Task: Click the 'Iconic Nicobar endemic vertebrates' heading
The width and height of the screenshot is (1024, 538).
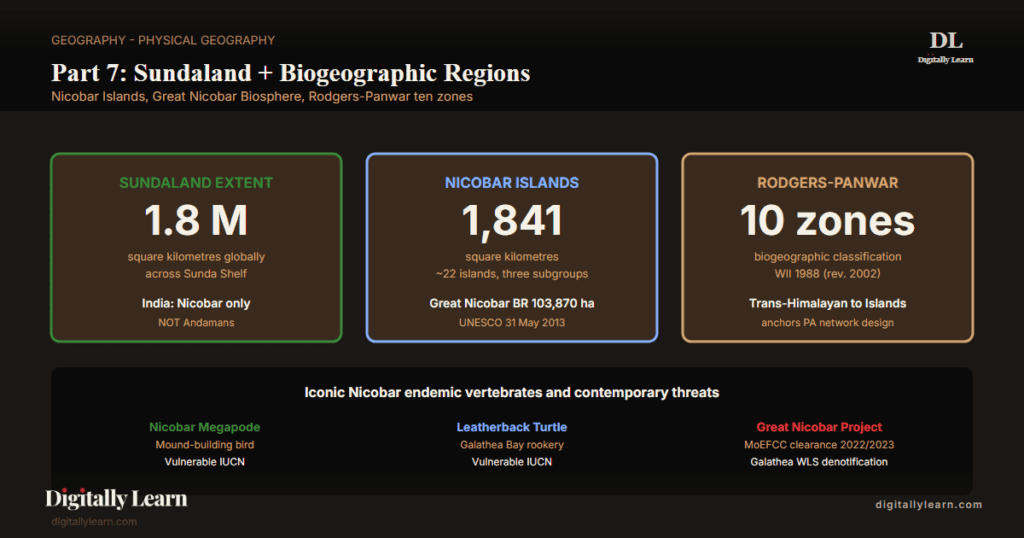Action: (512, 392)
